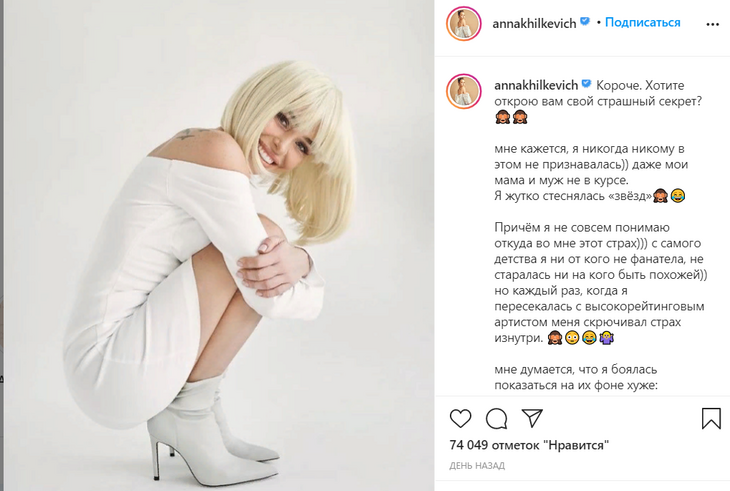
Task: Click the ДЕНЬ НАЗАД timestamp
Action: [477, 465]
